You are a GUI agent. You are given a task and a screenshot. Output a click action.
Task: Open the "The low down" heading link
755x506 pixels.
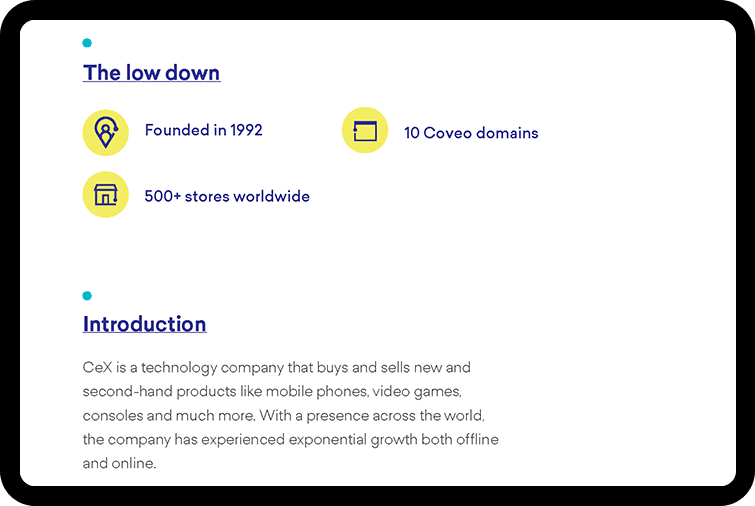click(151, 73)
